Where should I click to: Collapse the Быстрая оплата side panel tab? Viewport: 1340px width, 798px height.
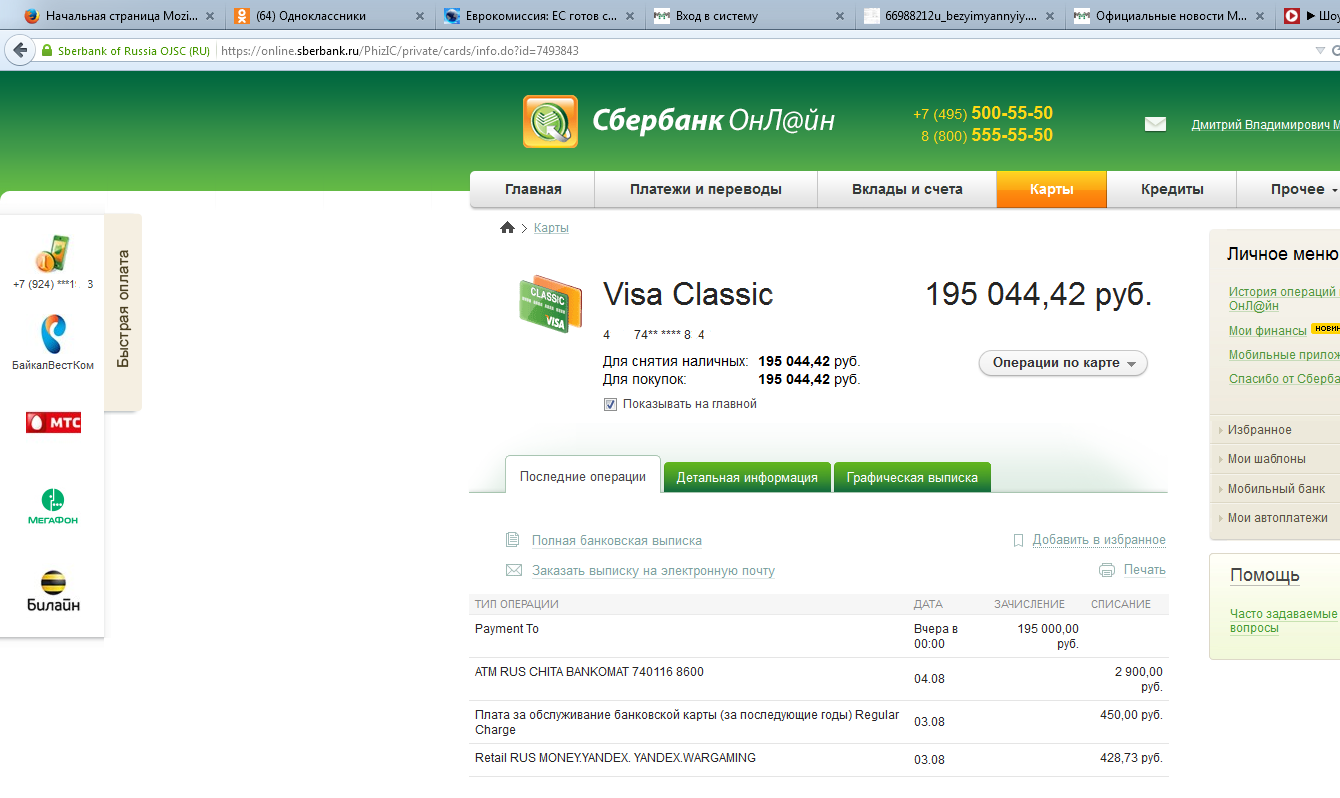tap(123, 310)
